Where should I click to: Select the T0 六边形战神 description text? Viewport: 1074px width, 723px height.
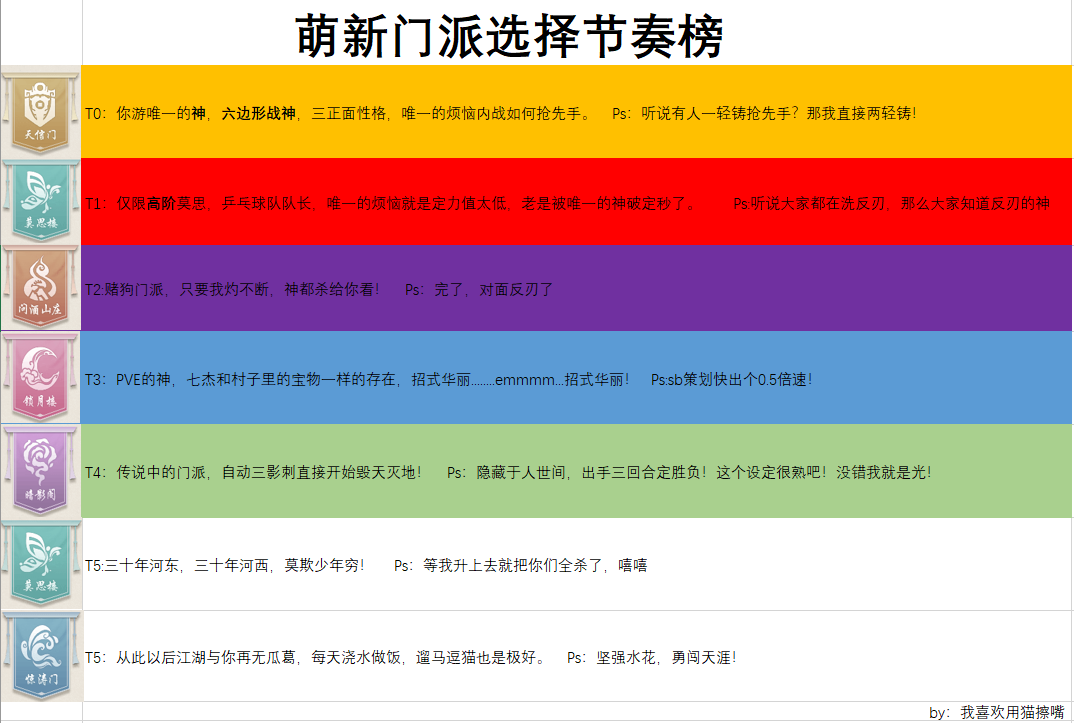click(338, 114)
